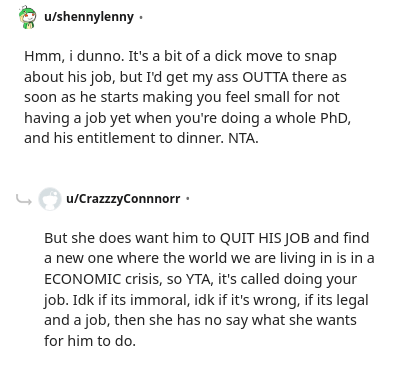Click the dot separator after u/CrazzzyConnnorr
This screenshot has width=400, height=376.
pyautogui.click(x=188, y=199)
